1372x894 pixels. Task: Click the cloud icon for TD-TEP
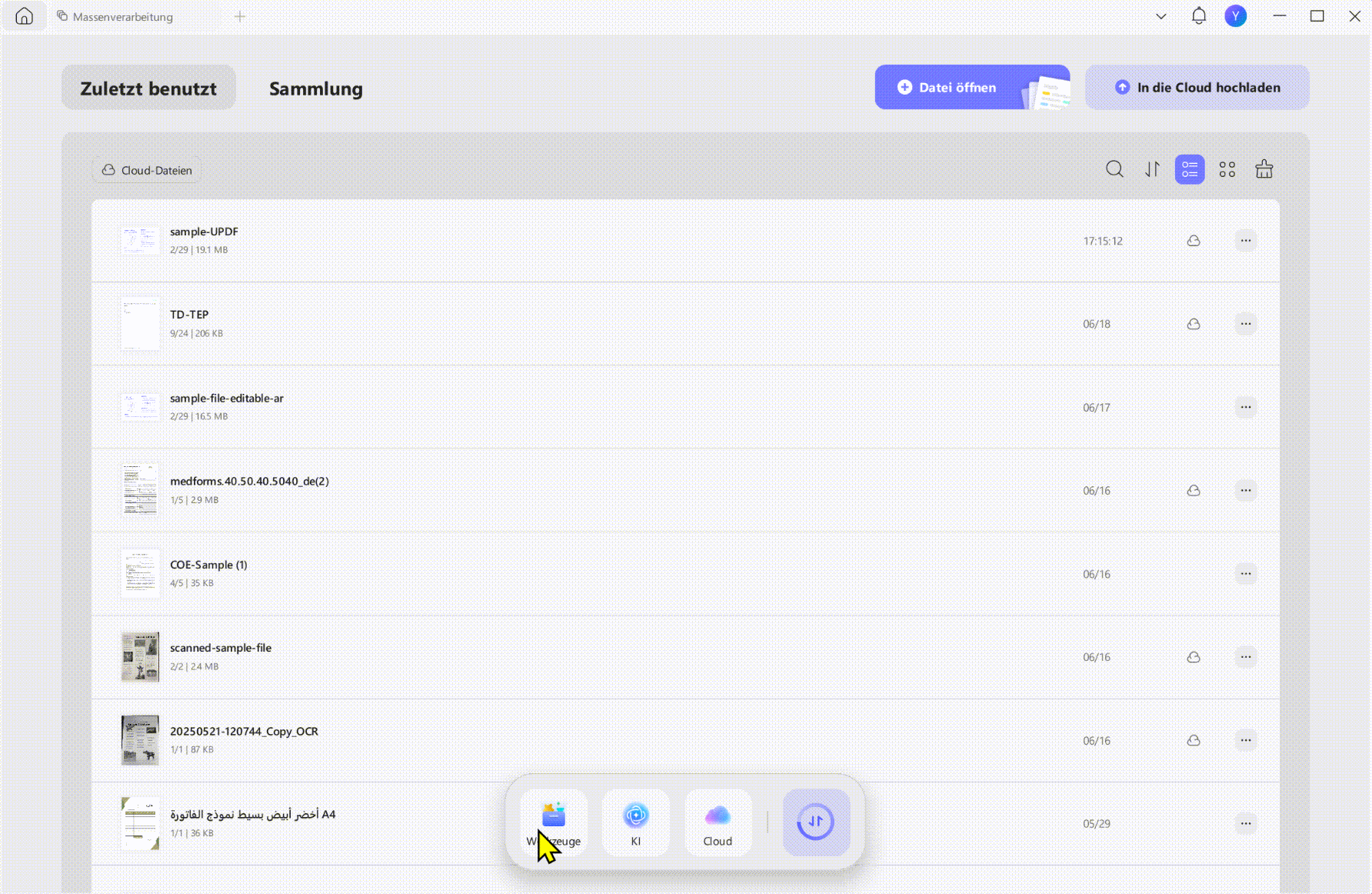(1194, 324)
